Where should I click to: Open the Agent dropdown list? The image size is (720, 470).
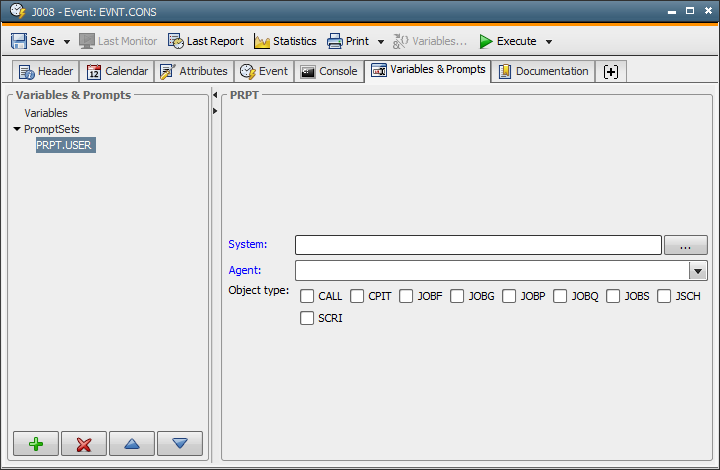(697, 271)
